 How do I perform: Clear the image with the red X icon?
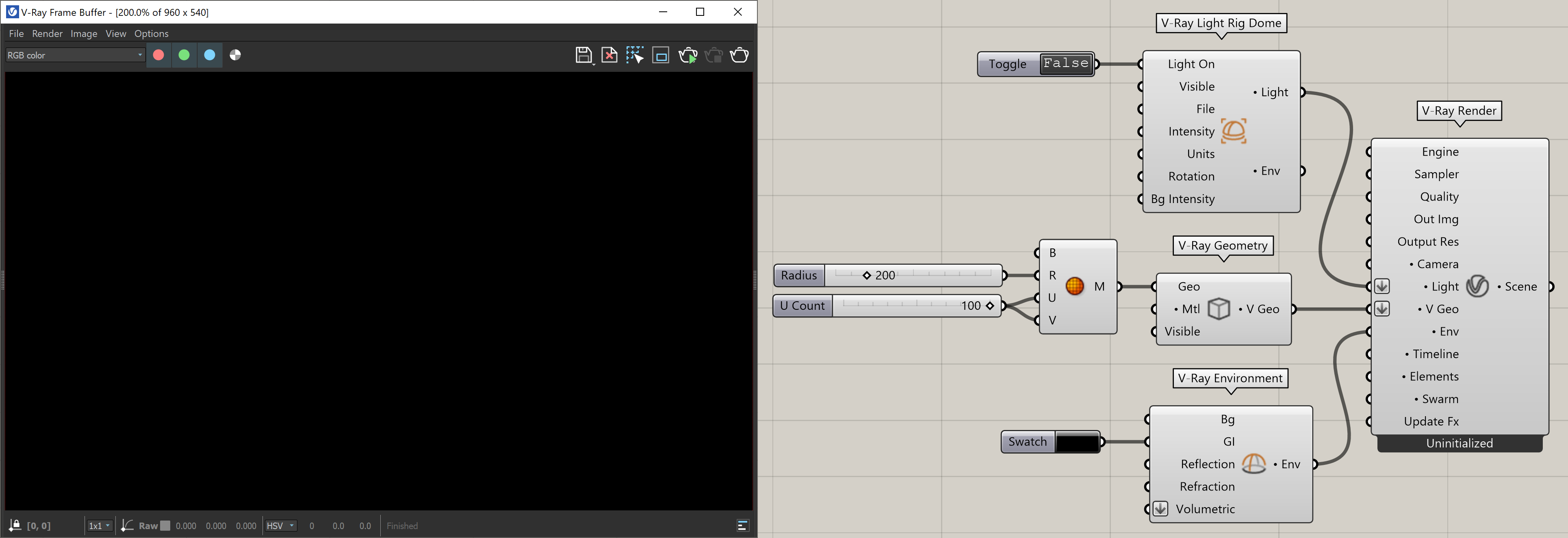[x=609, y=55]
